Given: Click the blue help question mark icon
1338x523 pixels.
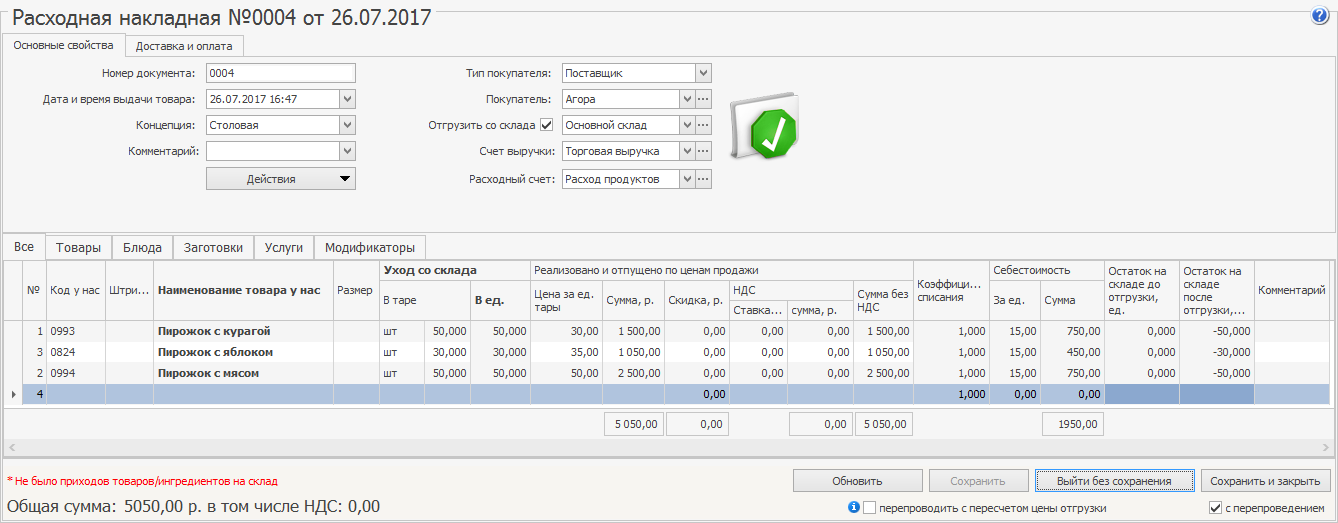Looking at the screenshot, I should pyautogui.click(x=1320, y=16).
